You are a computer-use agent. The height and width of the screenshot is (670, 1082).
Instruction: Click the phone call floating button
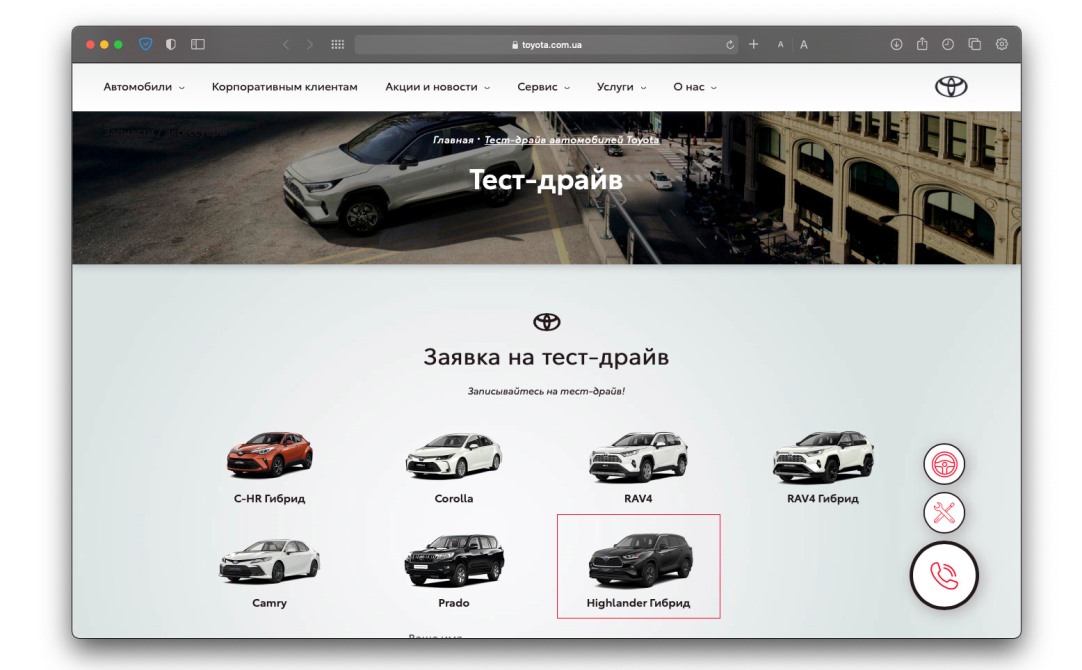pyautogui.click(x=944, y=575)
